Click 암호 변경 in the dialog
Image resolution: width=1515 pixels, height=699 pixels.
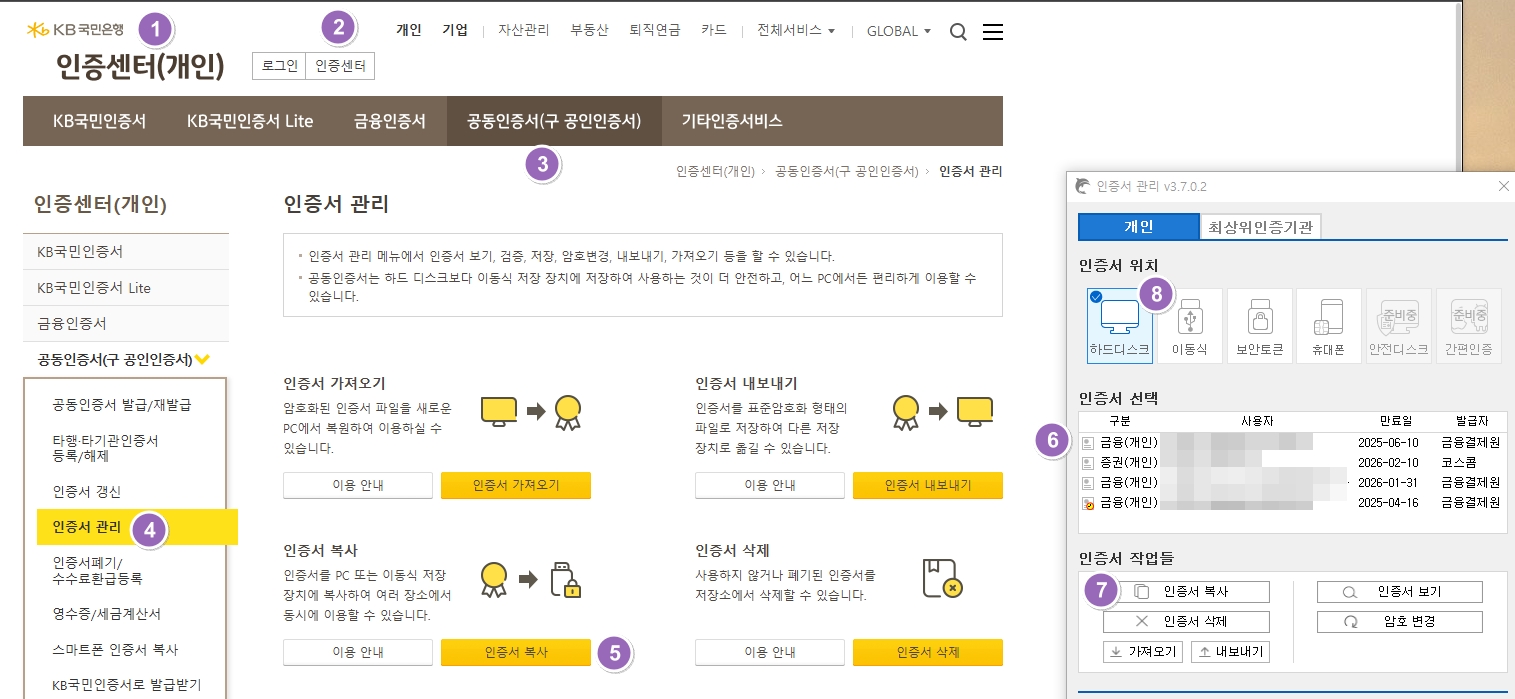click(1400, 622)
